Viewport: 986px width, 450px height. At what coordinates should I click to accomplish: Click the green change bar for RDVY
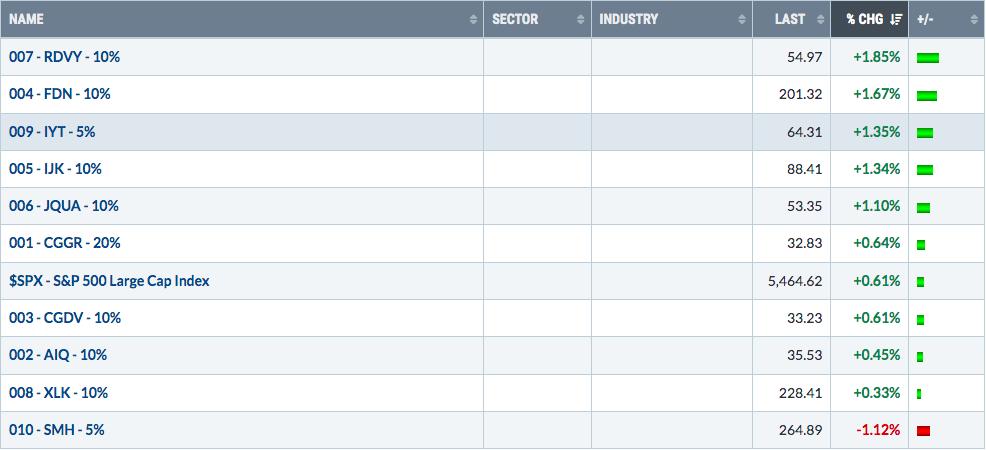tap(928, 58)
